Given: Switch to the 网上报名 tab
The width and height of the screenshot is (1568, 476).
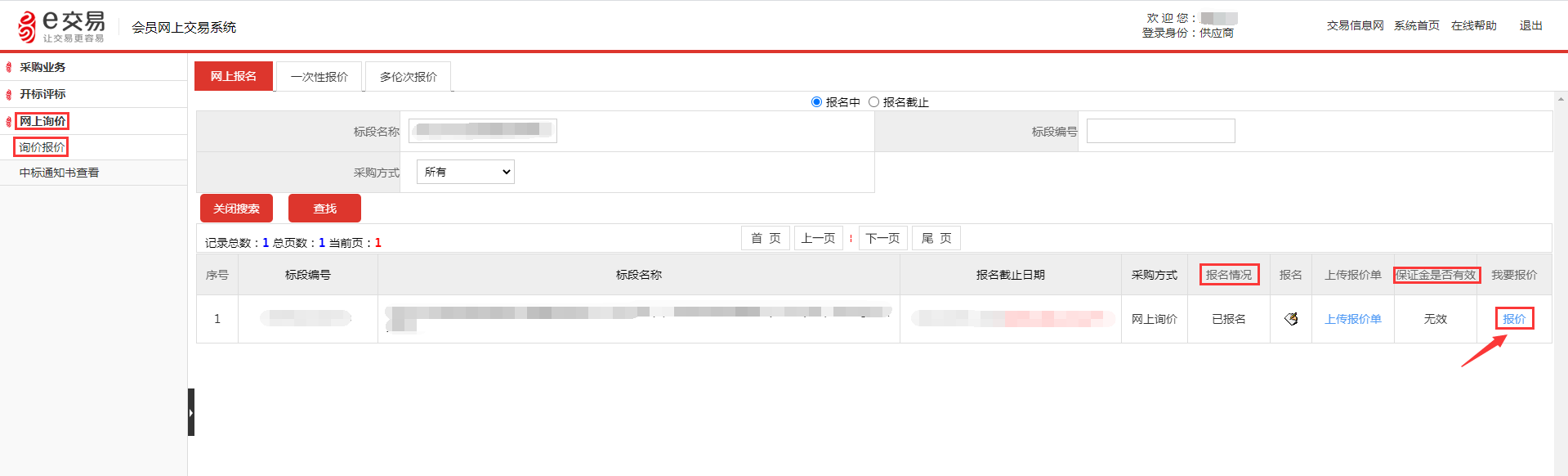Looking at the screenshot, I should 234,76.
